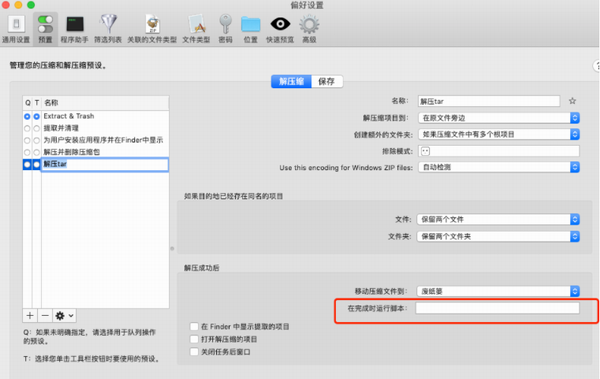This screenshot has height=379, width=600.
Task: Open the 文件 conflict dropdown
Action: [498, 219]
